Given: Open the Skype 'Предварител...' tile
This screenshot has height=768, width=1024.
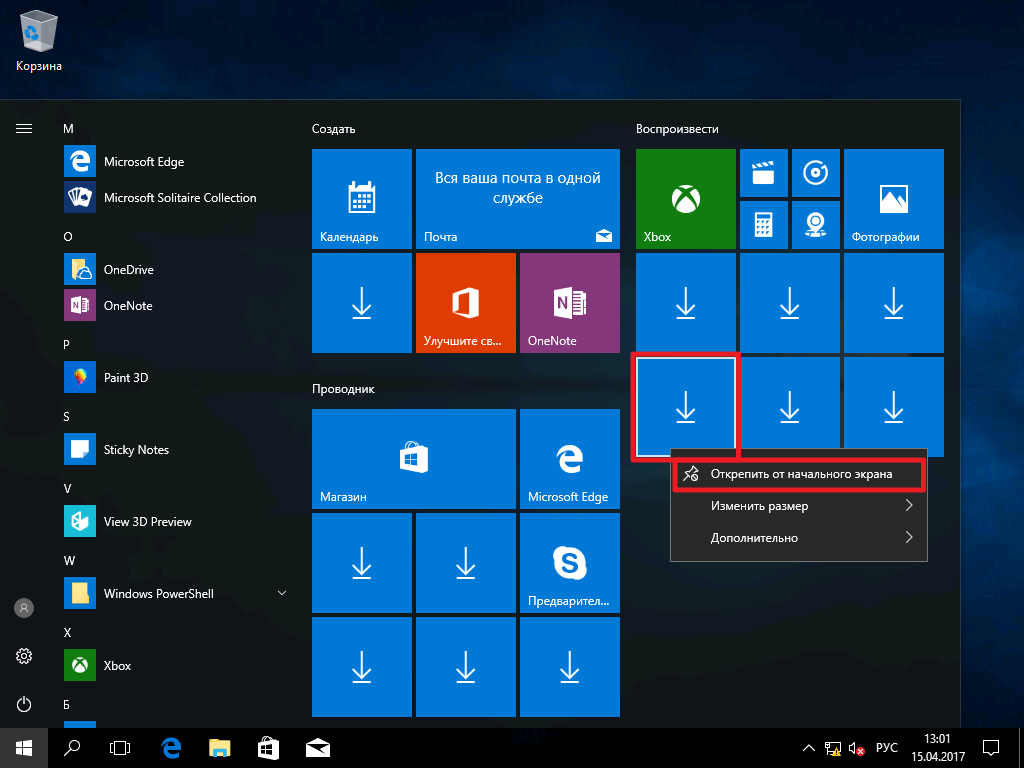Looking at the screenshot, I should pos(569,563).
